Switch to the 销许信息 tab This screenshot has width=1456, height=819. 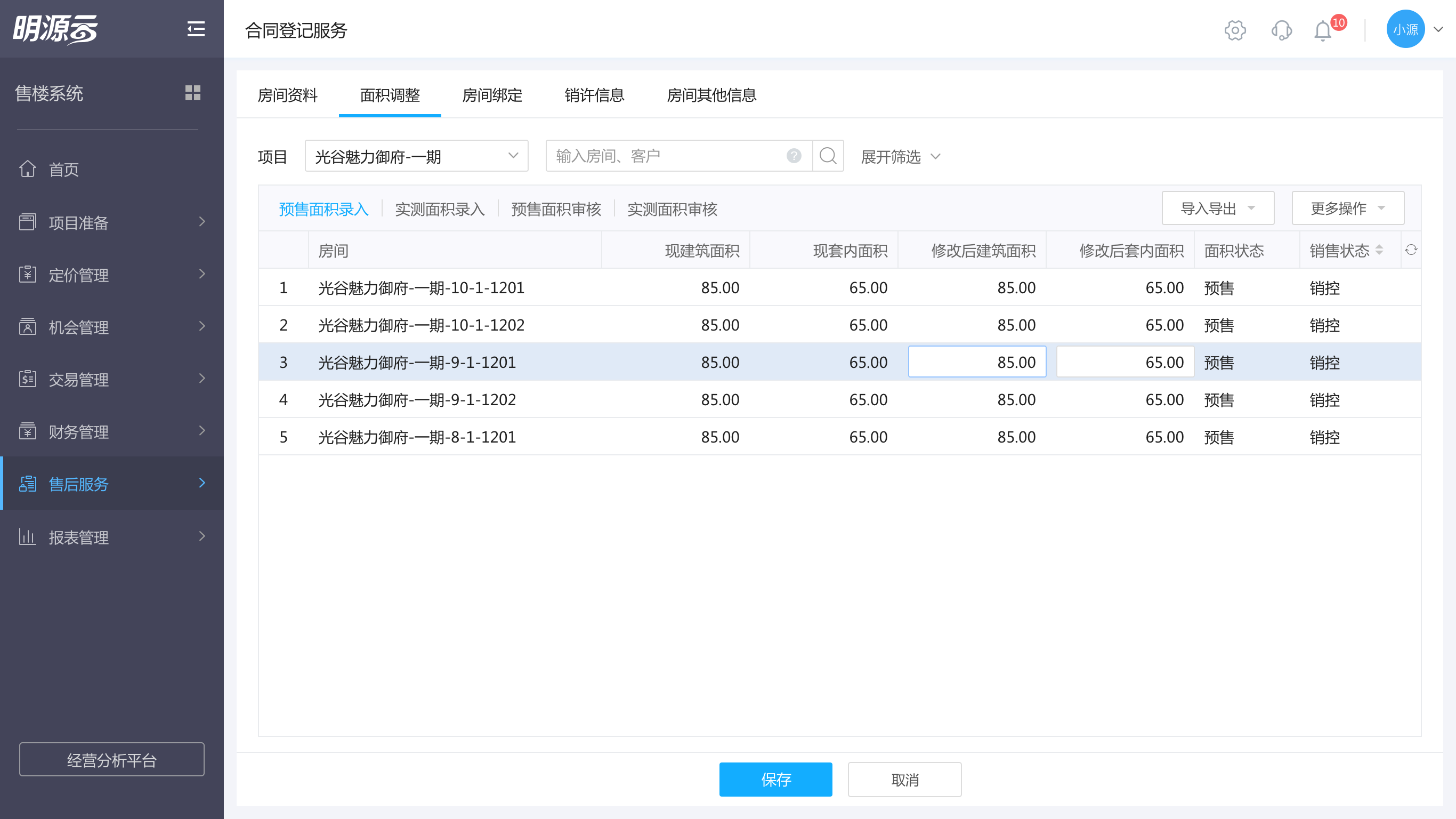coord(594,95)
